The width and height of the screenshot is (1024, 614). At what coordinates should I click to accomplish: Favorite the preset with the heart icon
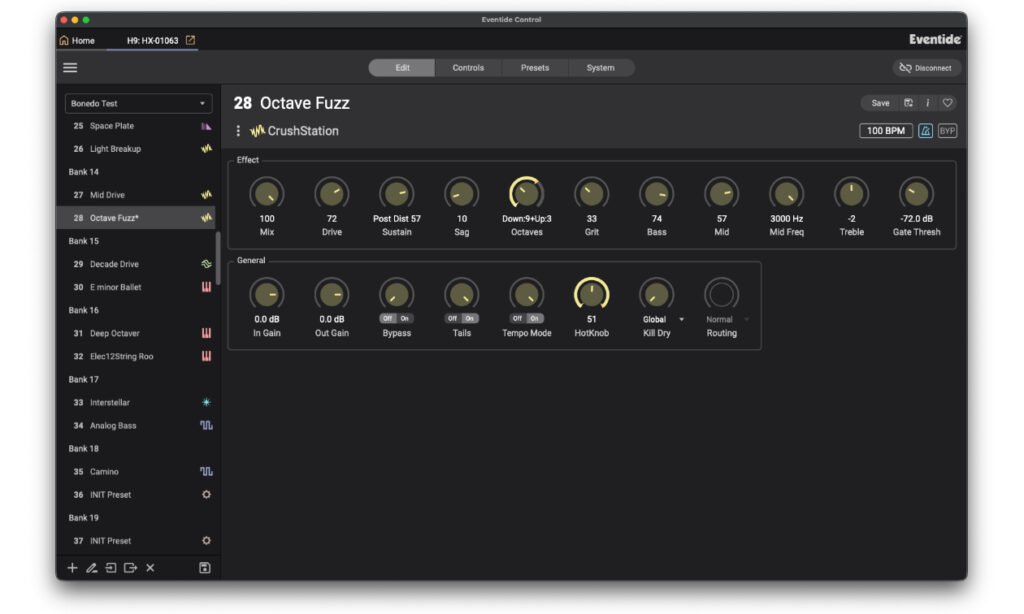click(x=947, y=103)
